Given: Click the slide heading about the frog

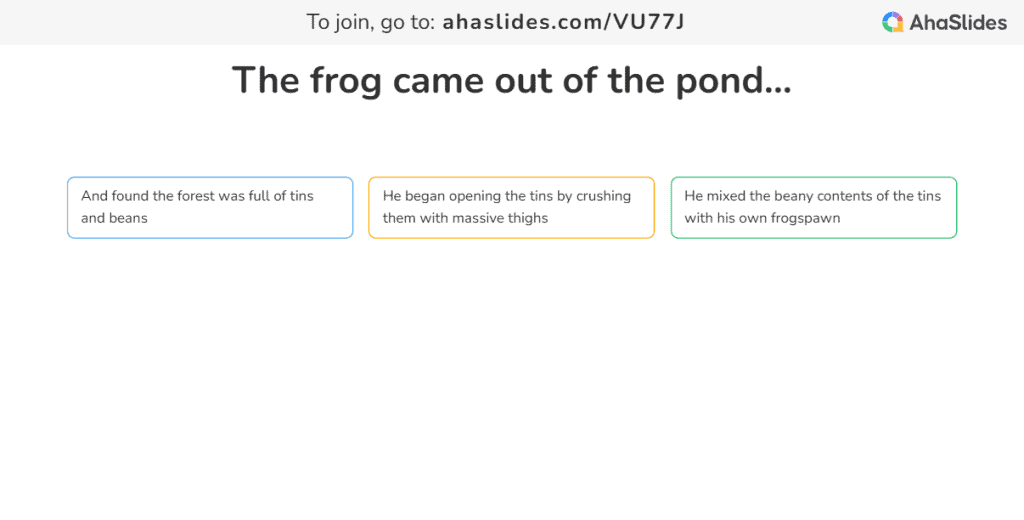Looking at the screenshot, I should [511, 80].
